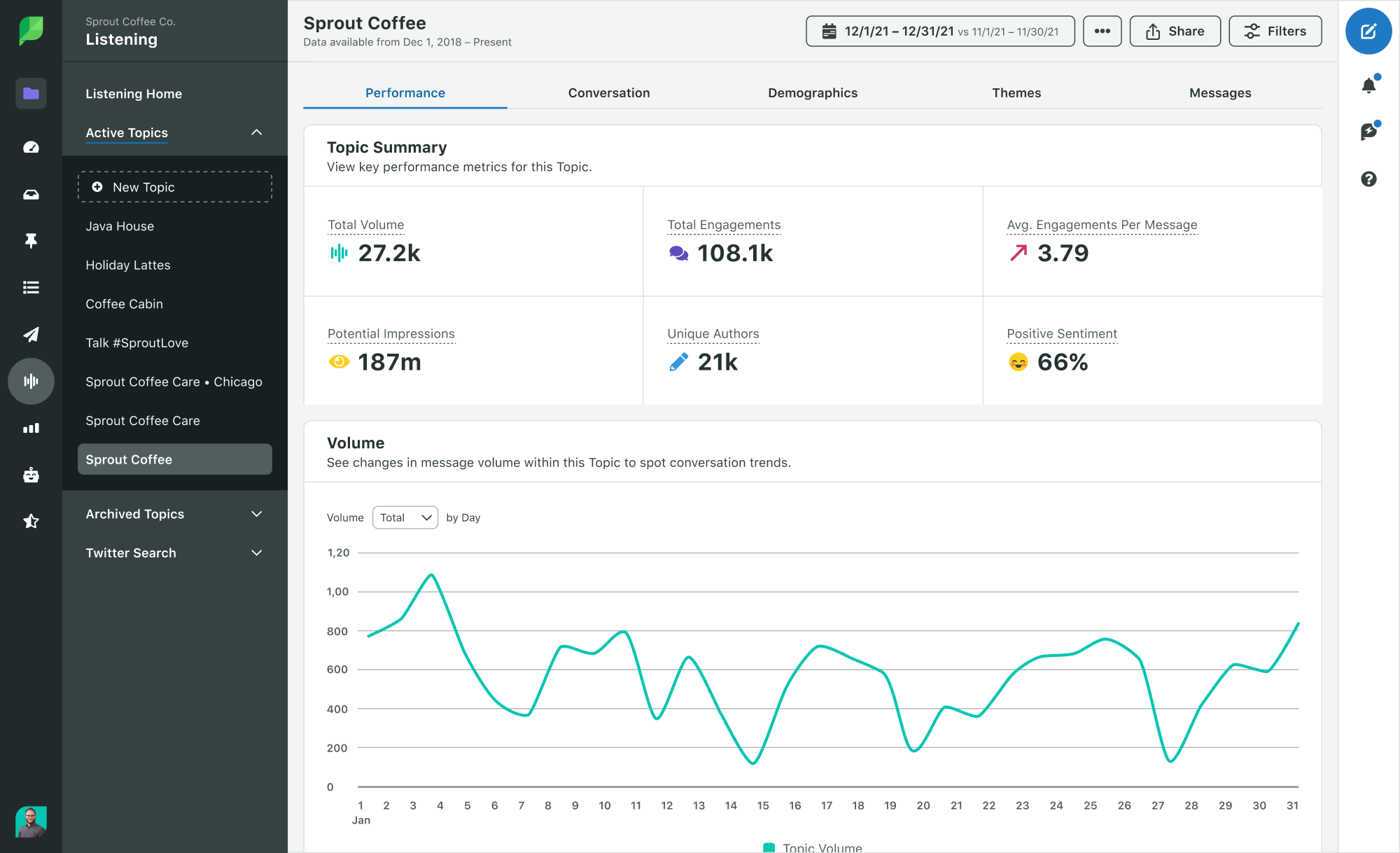Switch to the Demographics tab
Viewport: 1400px width, 853px height.
pyautogui.click(x=812, y=92)
